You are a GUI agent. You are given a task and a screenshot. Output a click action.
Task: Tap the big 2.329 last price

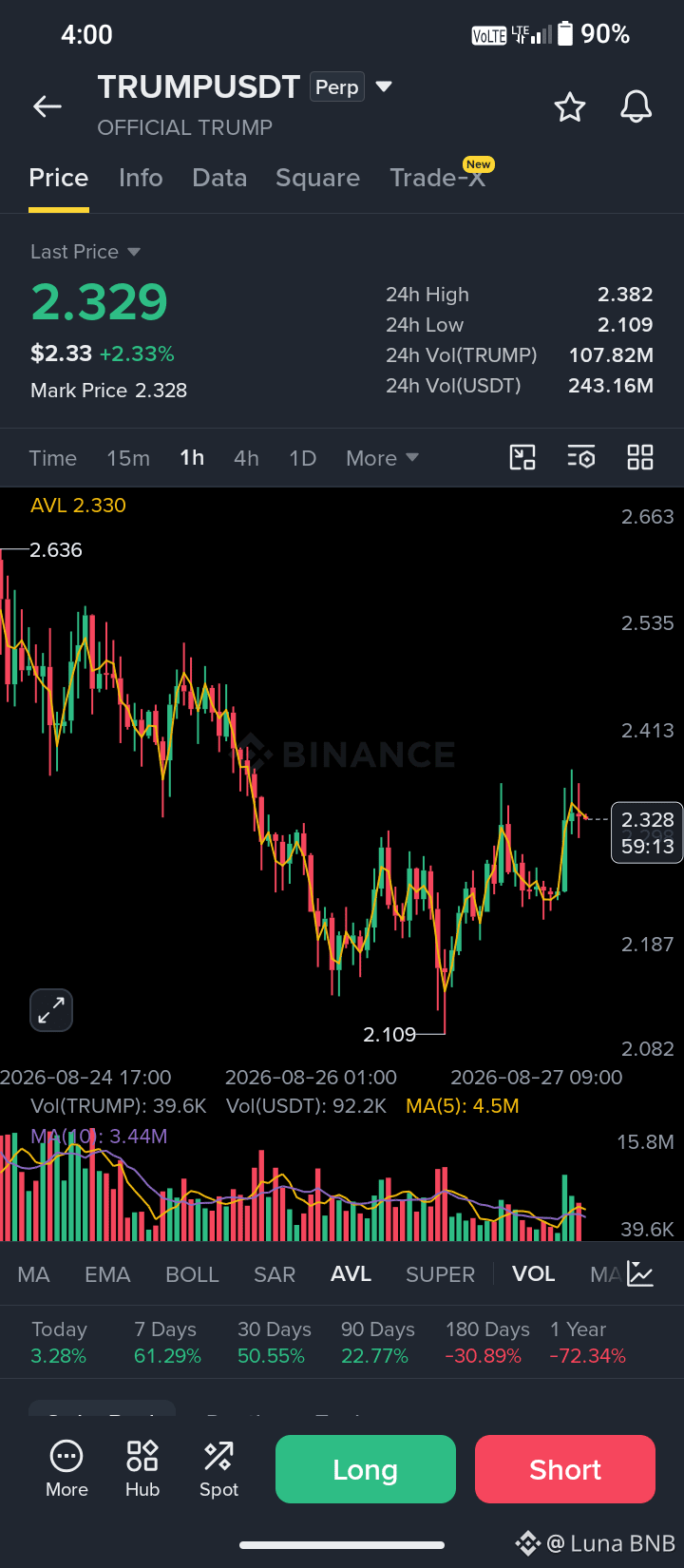[100, 302]
